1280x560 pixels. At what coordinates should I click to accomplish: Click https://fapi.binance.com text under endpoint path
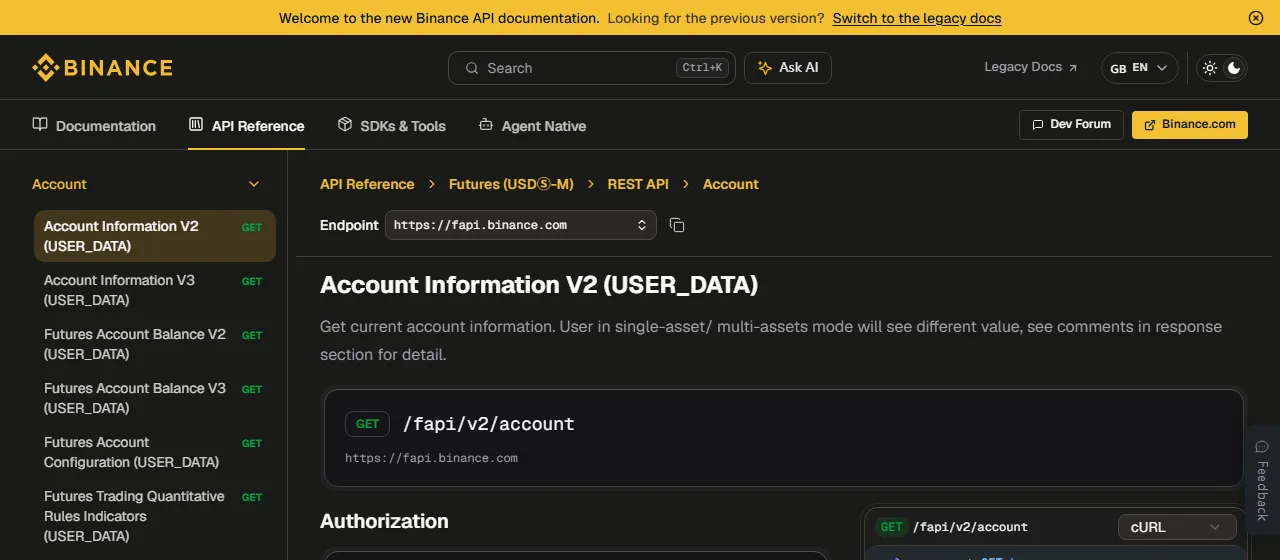[431, 458]
